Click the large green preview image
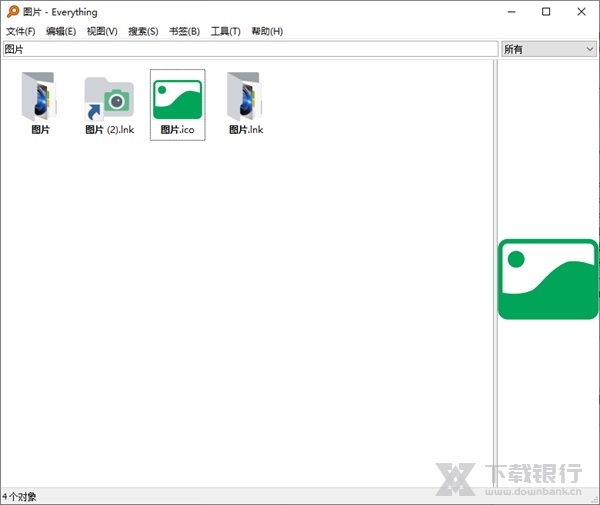This screenshot has height=505, width=600. 548,279
